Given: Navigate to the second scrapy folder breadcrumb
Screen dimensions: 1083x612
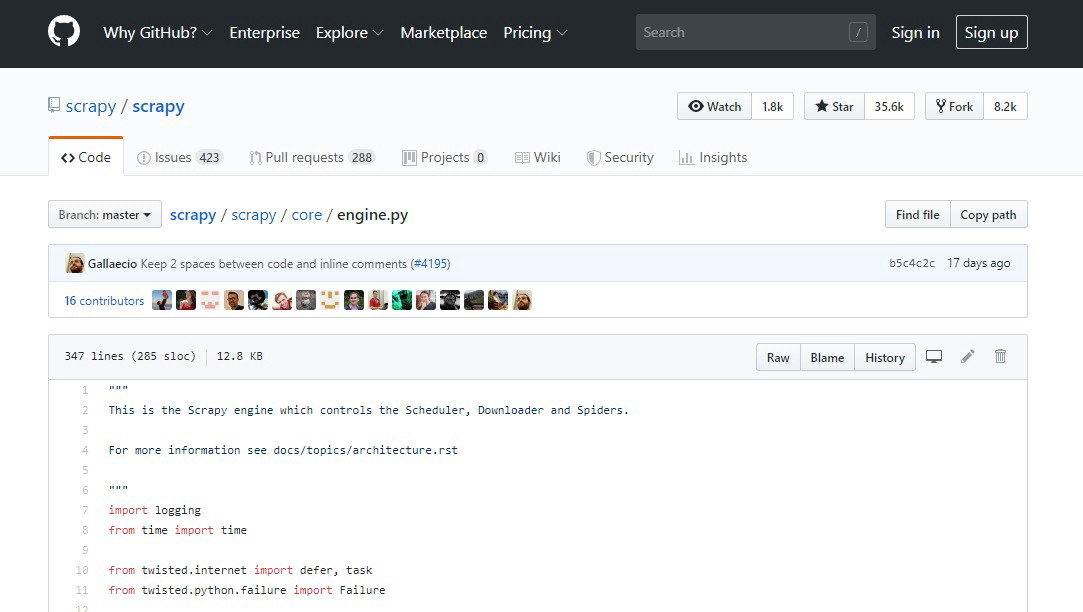Looking at the screenshot, I should click(x=253, y=215).
